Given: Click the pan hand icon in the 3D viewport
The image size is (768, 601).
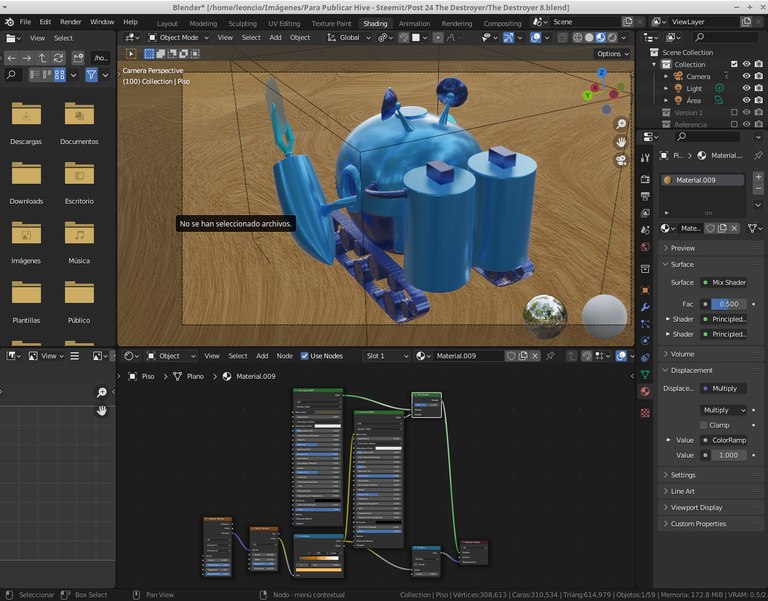Looking at the screenshot, I should click(x=621, y=142).
